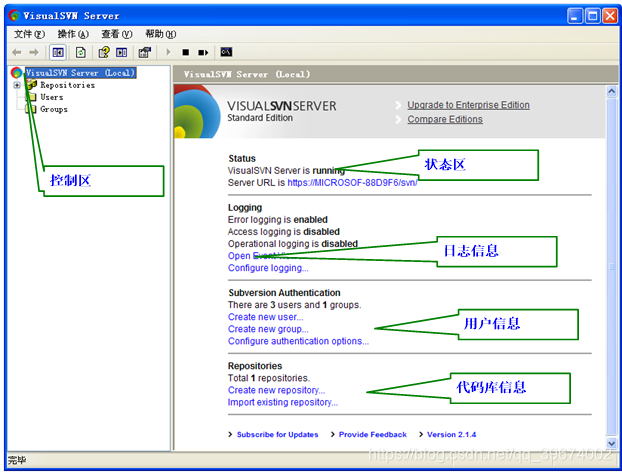This screenshot has width=622, height=473.
Task: Click the Help question-mark toolbar icon
Action: coord(104,52)
